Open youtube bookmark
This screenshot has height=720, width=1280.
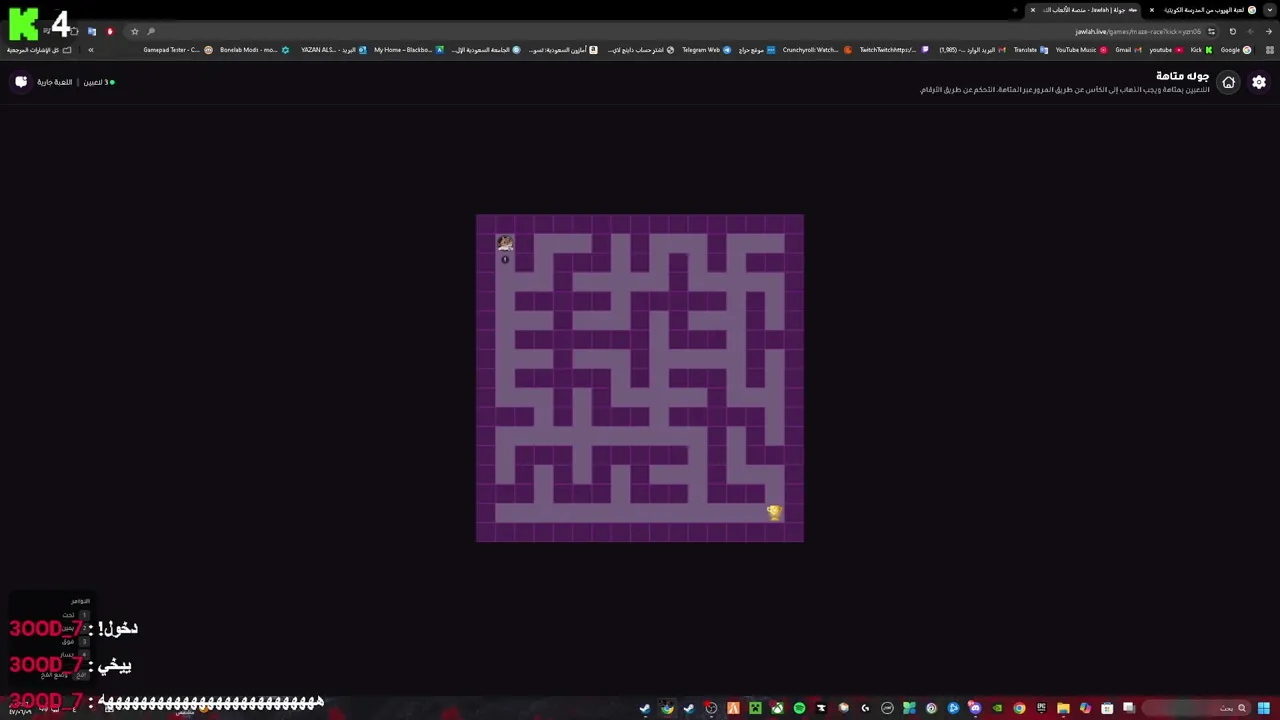tap(1166, 50)
